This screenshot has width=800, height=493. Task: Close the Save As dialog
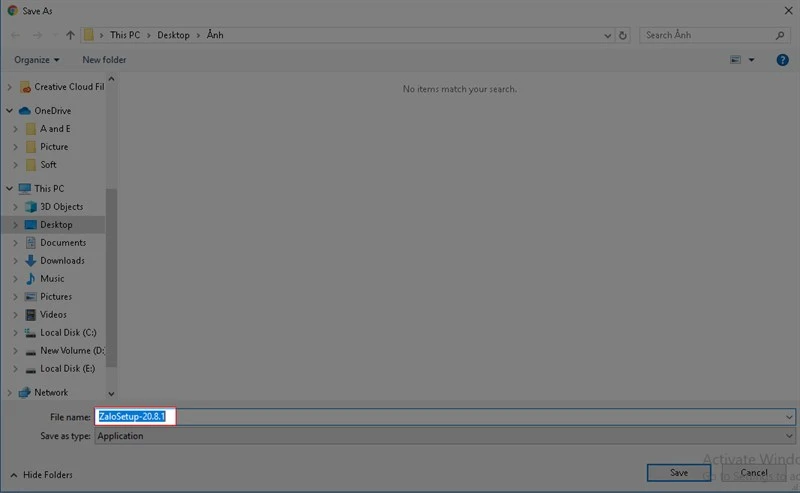[x=788, y=11]
